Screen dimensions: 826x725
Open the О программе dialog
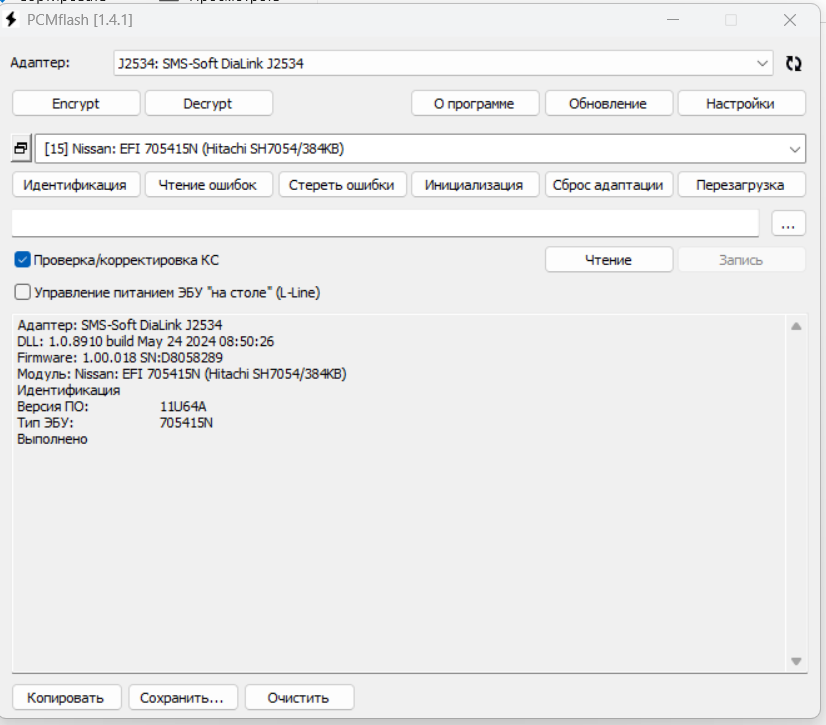(475, 103)
